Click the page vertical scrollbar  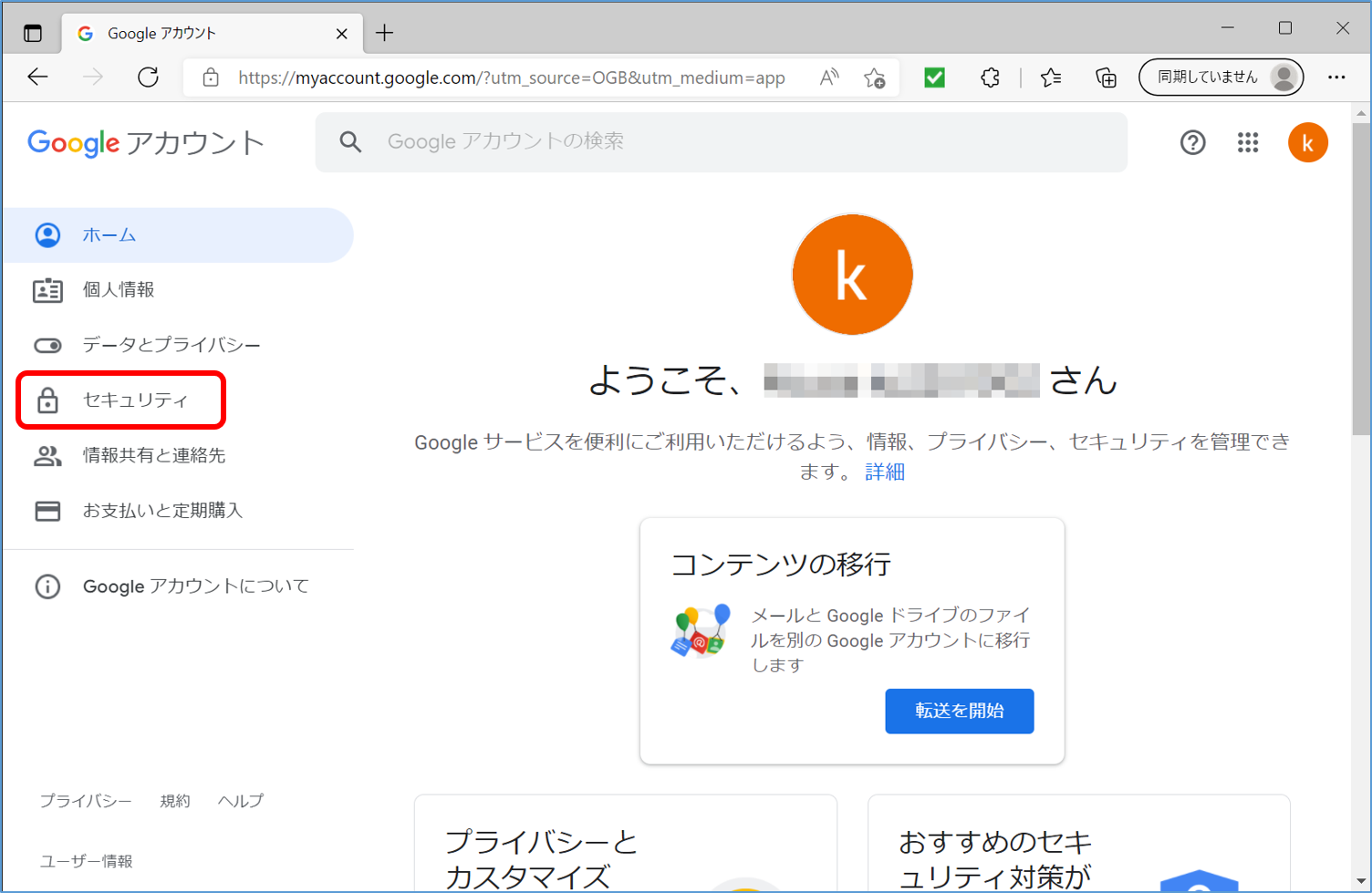point(1361,278)
